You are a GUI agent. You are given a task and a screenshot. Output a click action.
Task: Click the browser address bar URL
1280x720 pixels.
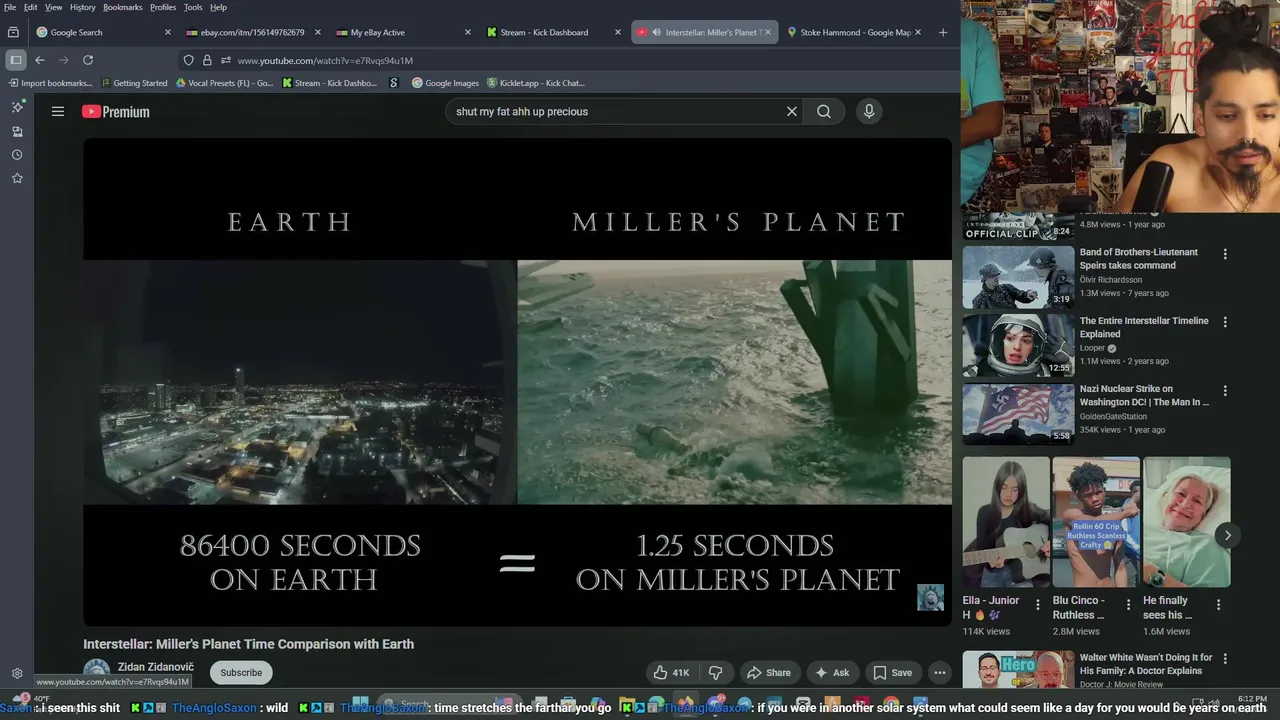(325, 60)
